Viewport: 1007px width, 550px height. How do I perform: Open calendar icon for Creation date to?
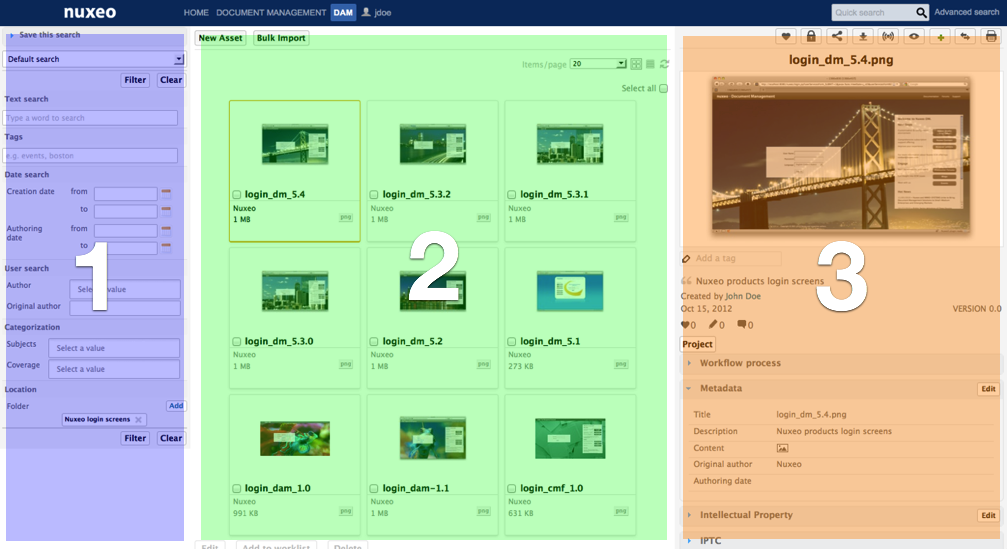pyautogui.click(x=166, y=210)
